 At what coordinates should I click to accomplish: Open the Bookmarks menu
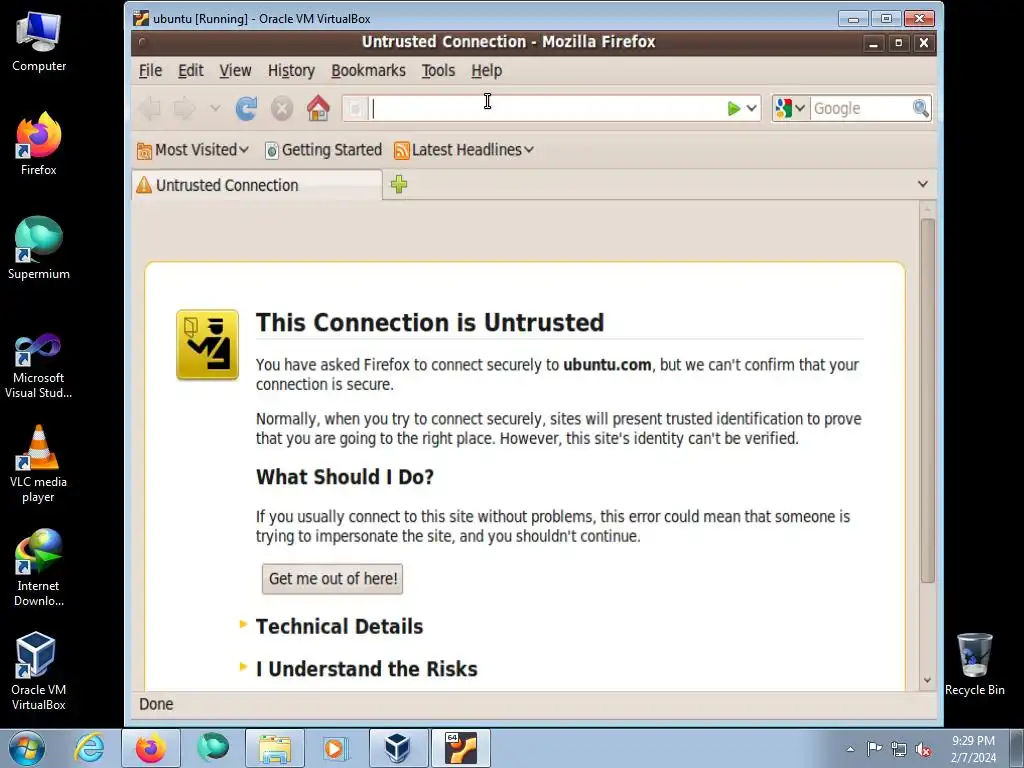point(368,71)
